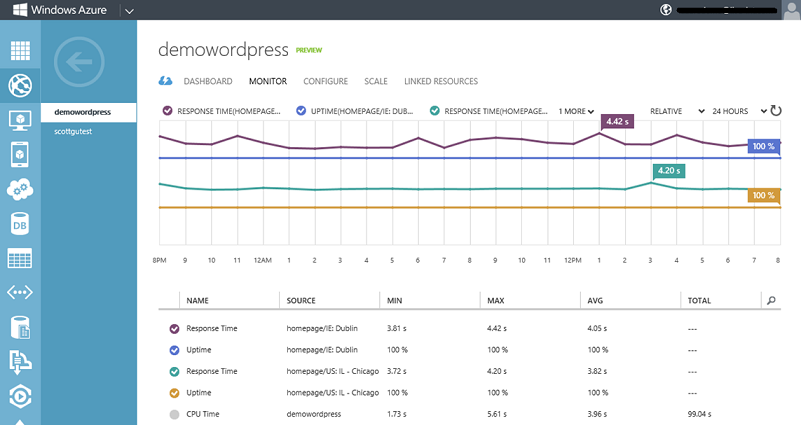Open the 24 HOURS time range dropdown

point(740,111)
